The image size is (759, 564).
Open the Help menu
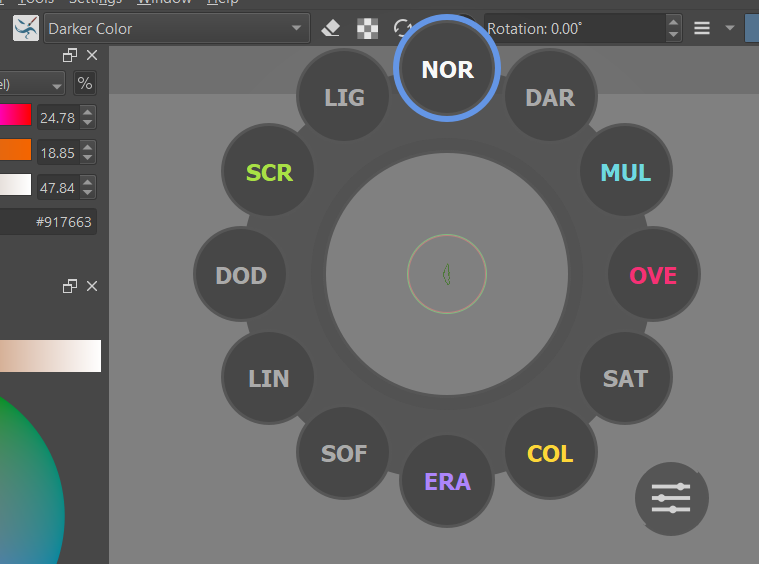[x=222, y=2]
